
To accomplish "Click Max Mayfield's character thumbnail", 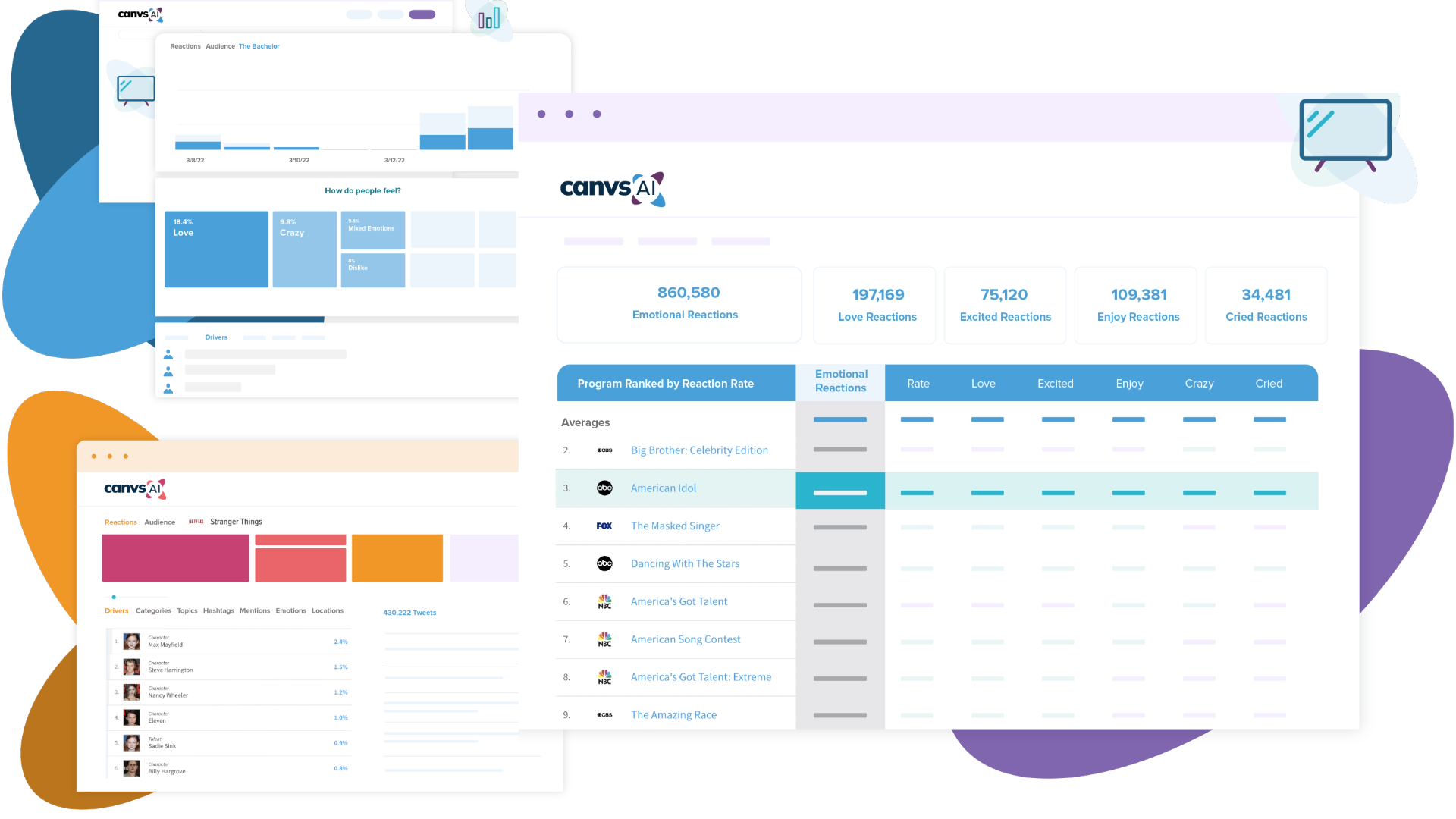I will click(132, 642).
